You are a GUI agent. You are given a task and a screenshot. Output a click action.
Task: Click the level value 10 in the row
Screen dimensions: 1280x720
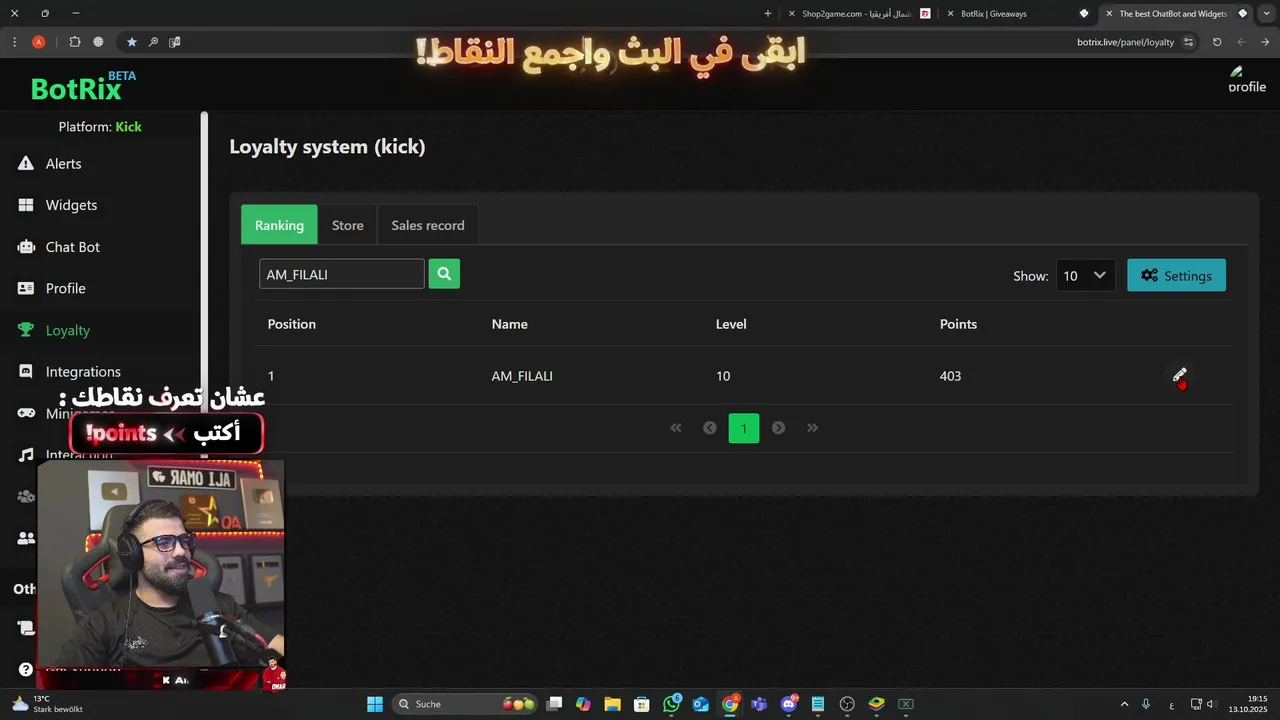(723, 376)
